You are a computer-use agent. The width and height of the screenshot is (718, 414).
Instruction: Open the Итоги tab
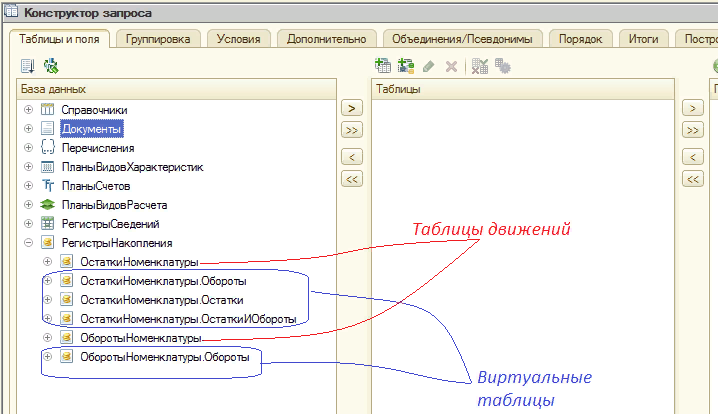(643, 39)
